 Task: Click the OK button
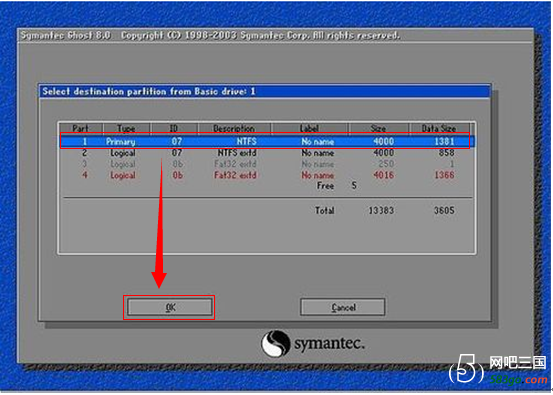tap(170, 307)
